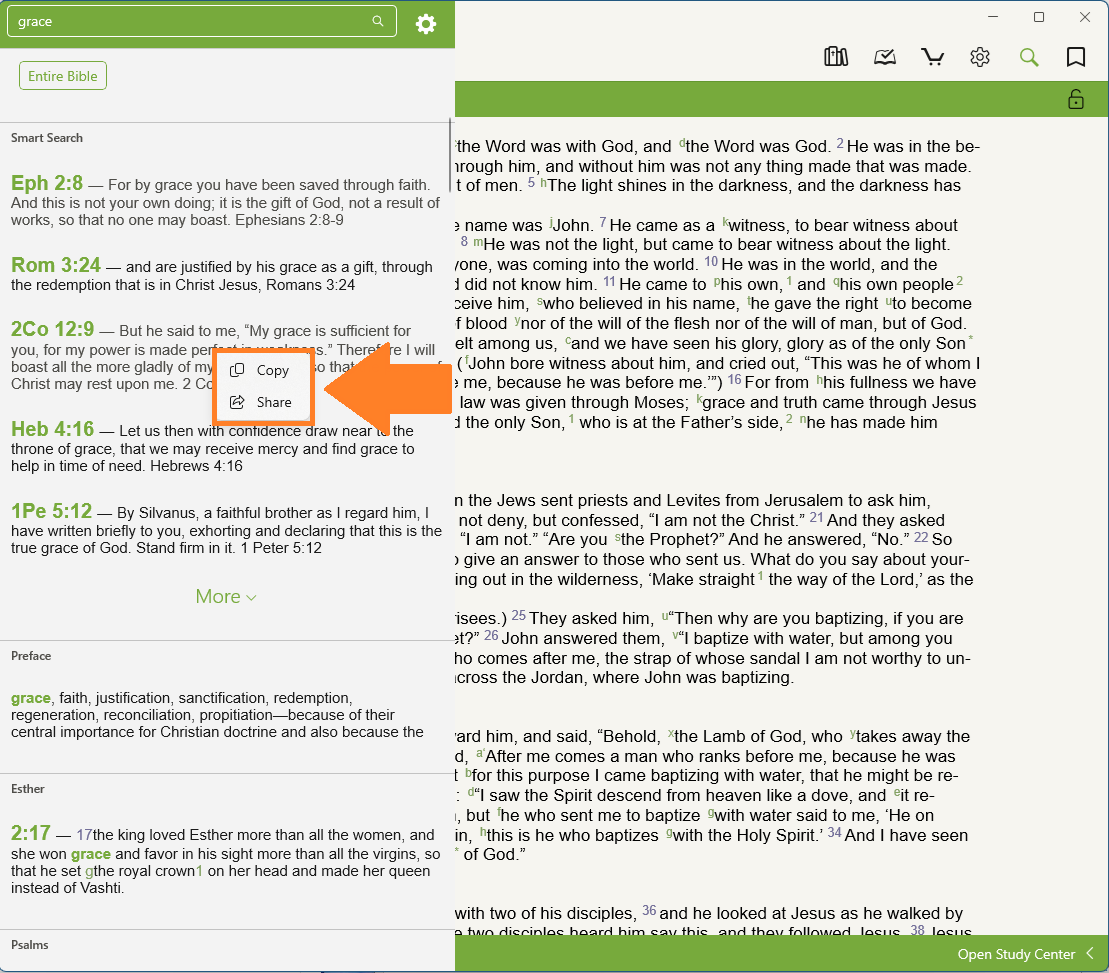The image size is (1109, 973).
Task: Toggle the padlock sync lock icon
Action: [1076, 99]
